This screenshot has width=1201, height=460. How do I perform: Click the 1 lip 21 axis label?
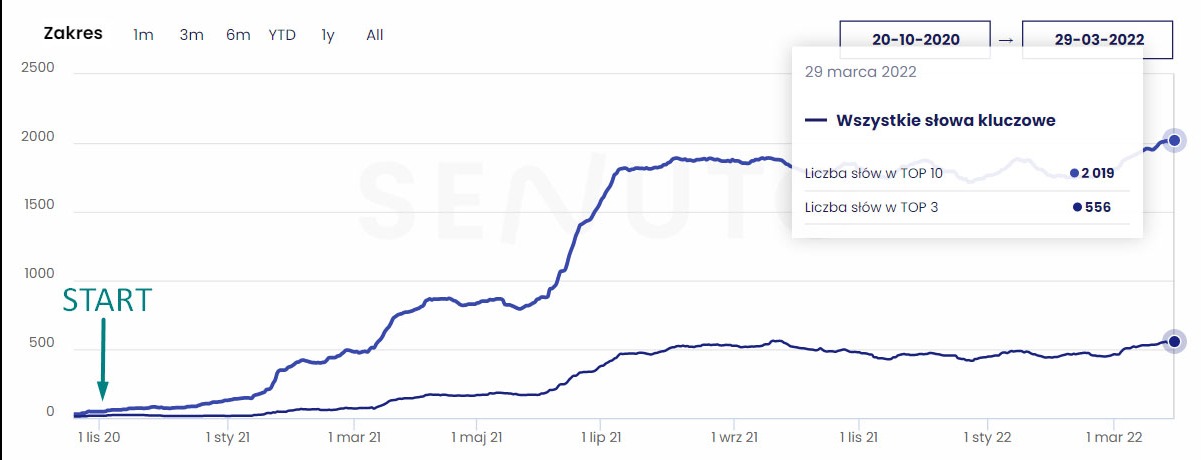click(x=600, y=436)
